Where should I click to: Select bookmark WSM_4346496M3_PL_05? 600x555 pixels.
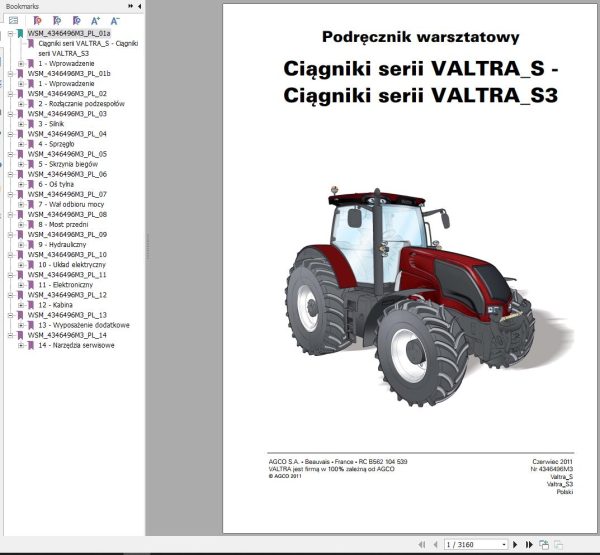67,154
